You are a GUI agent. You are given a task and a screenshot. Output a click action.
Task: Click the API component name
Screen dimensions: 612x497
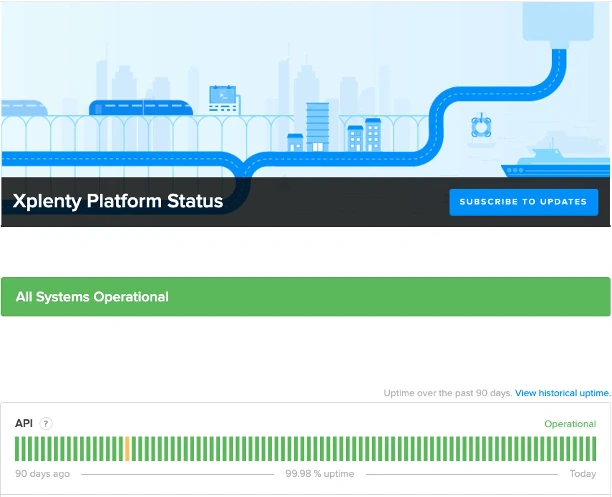[x=23, y=423]
